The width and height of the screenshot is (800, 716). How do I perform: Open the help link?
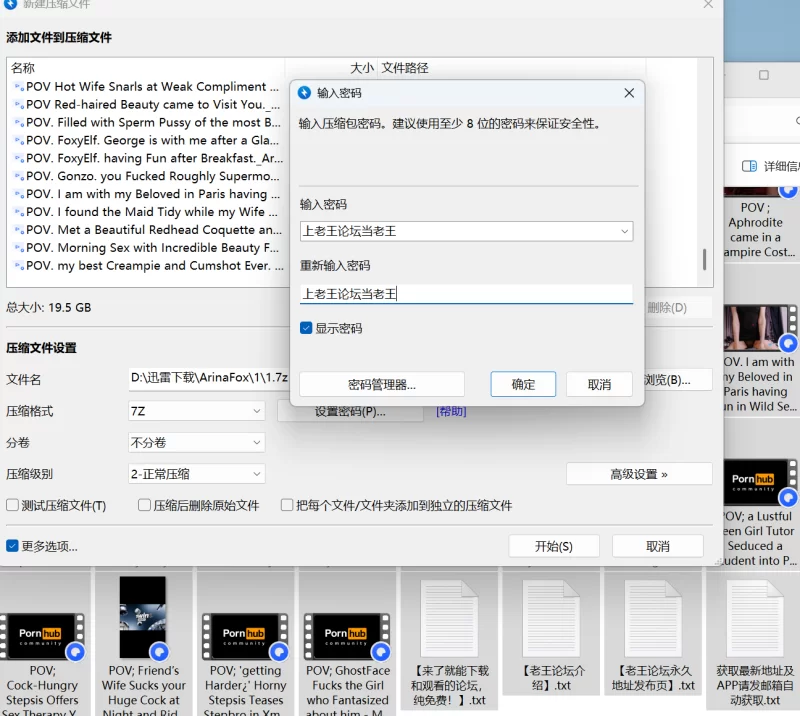click(x=451, y=411)
